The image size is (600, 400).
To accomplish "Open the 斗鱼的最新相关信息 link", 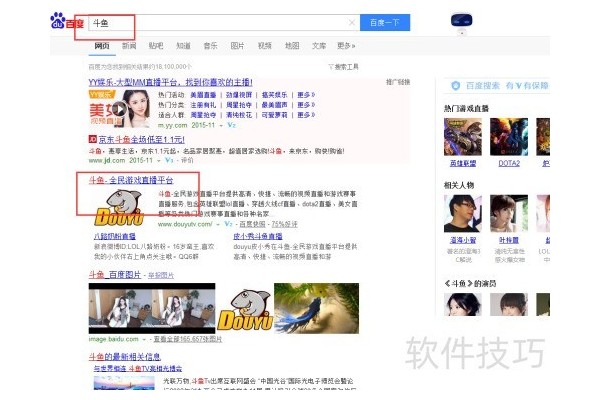I will pos(124,357).
